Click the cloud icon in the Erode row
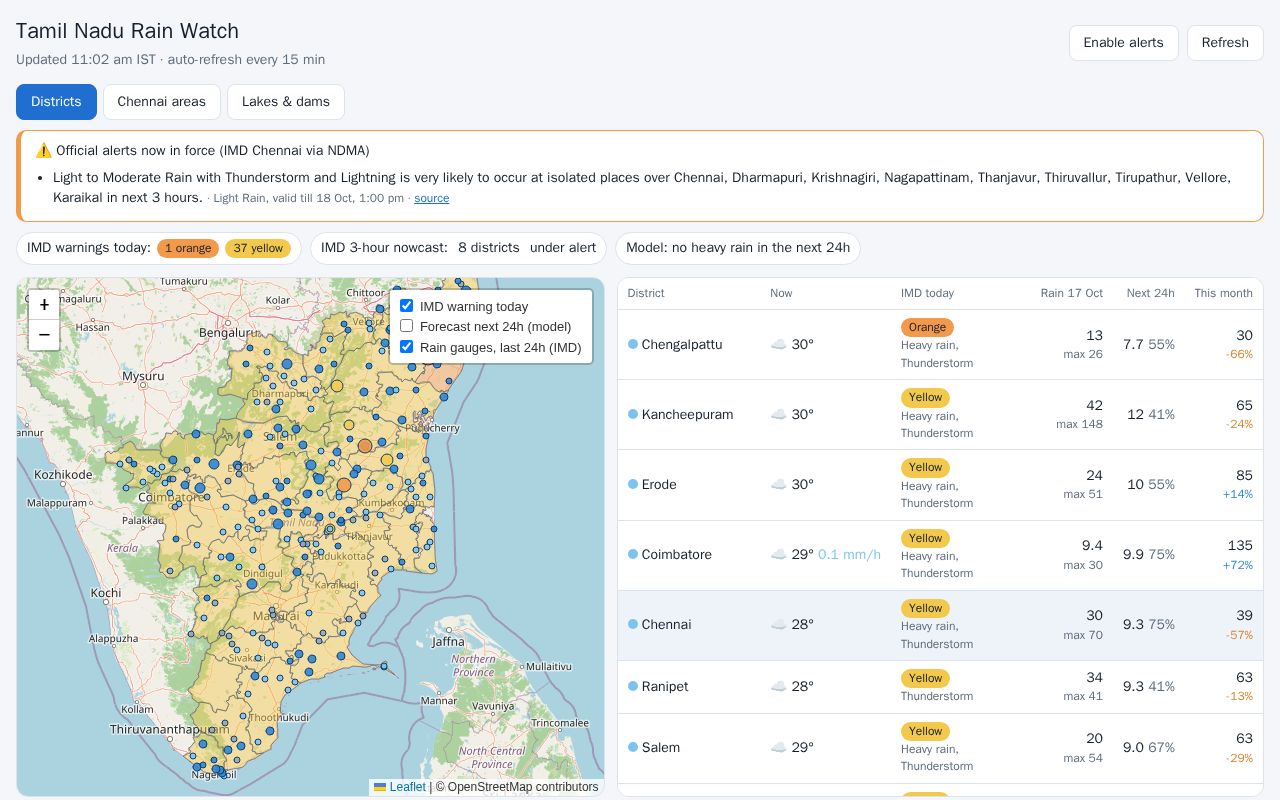This screenshot has width=1280, height=800. [778, 485]
